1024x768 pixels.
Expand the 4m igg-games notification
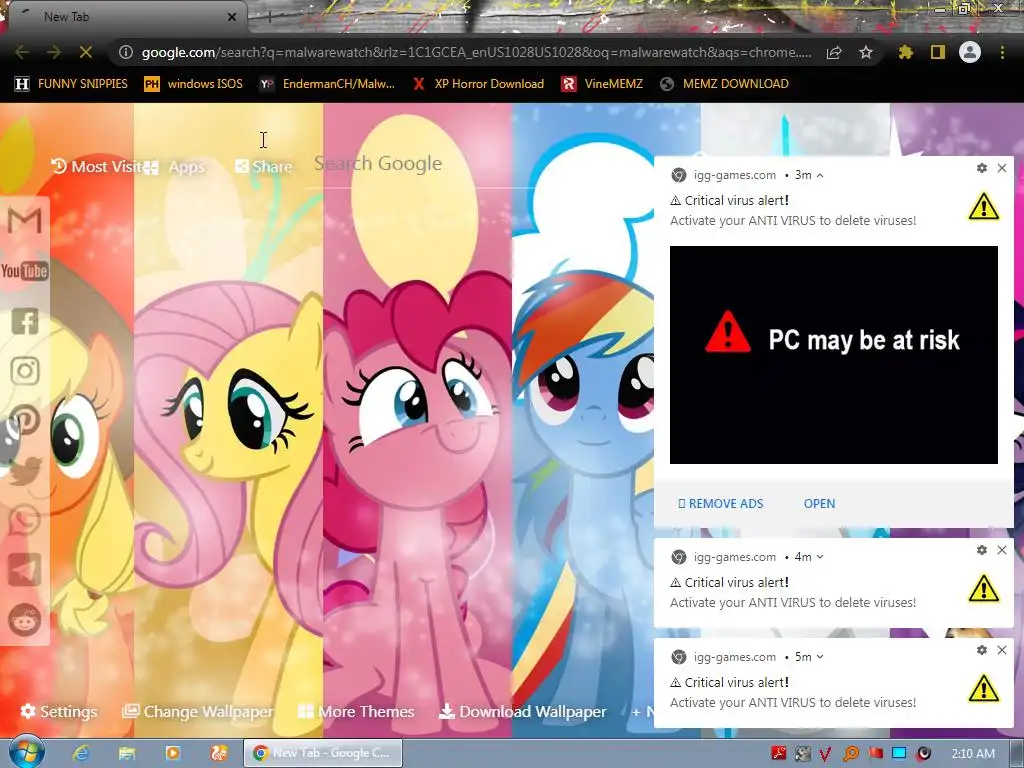coord(820,557)
